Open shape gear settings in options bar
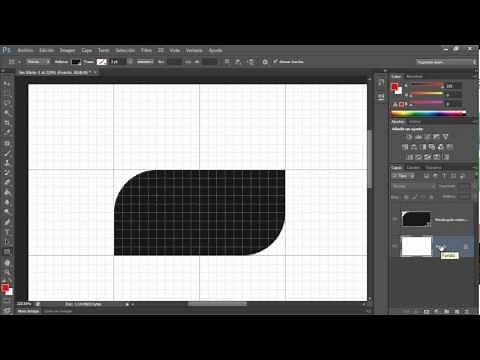480x360 pixels. click(x=265, y=62)
